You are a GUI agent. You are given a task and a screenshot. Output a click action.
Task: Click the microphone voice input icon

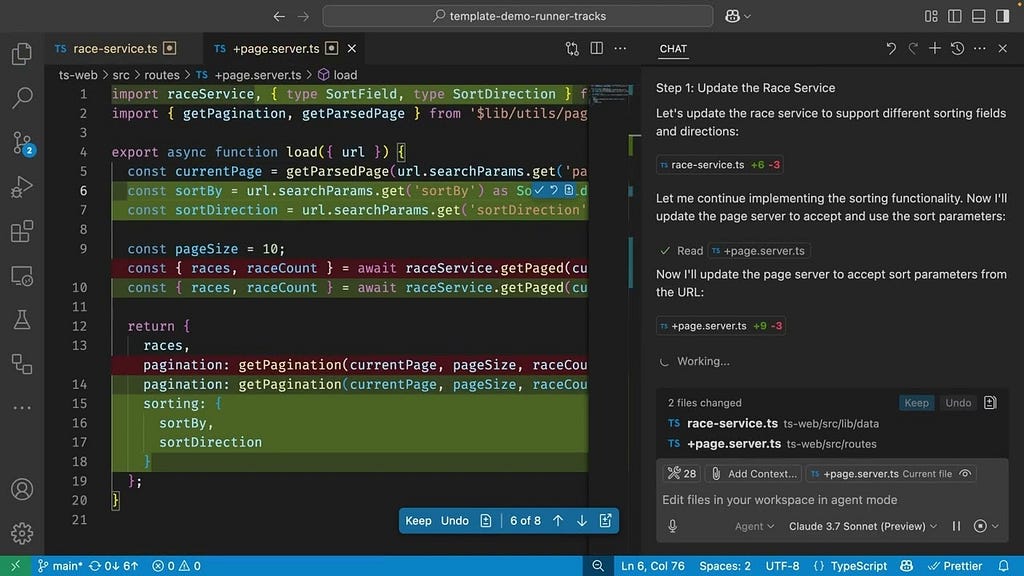673,526
